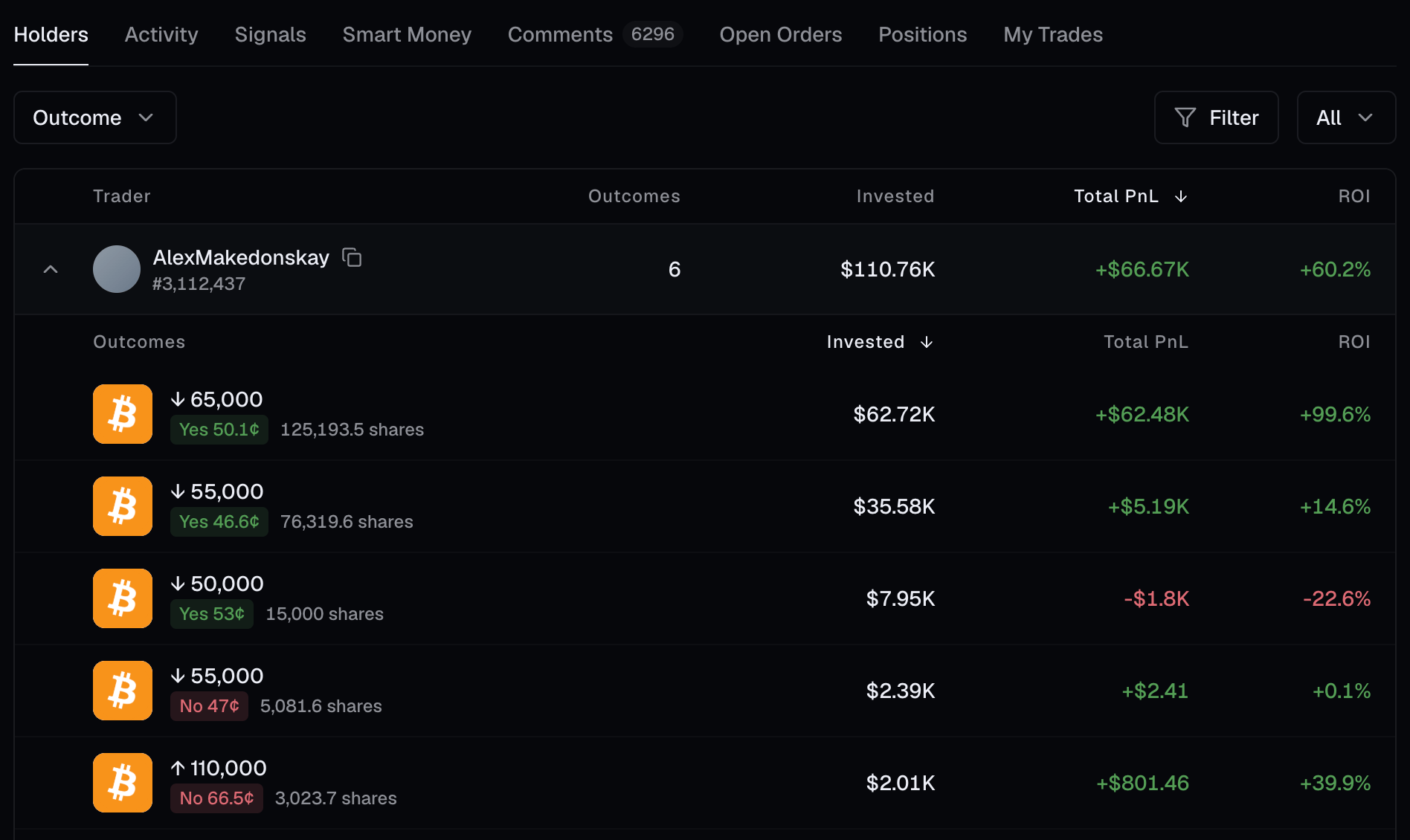This screenshot has height=840, width=1410.
Task: Click the +99.6% ROI value
Action: coord(1335,414)
